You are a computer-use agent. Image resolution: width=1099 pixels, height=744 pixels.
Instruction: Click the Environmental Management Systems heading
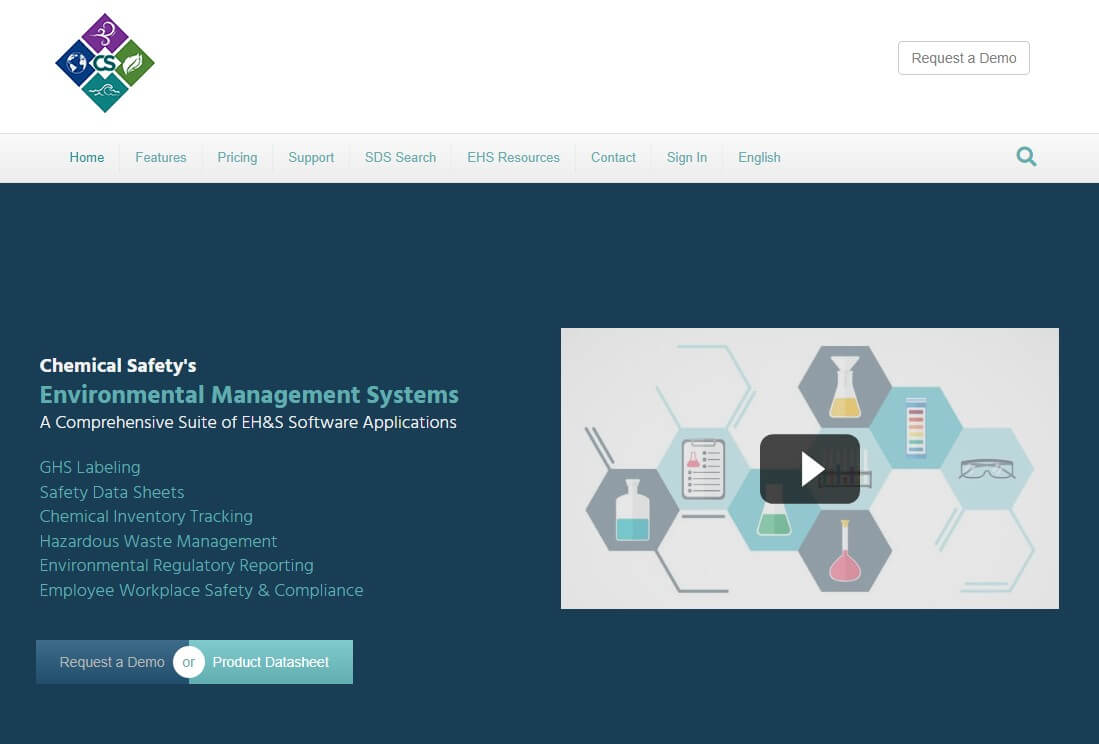click(x=250, y=394)
